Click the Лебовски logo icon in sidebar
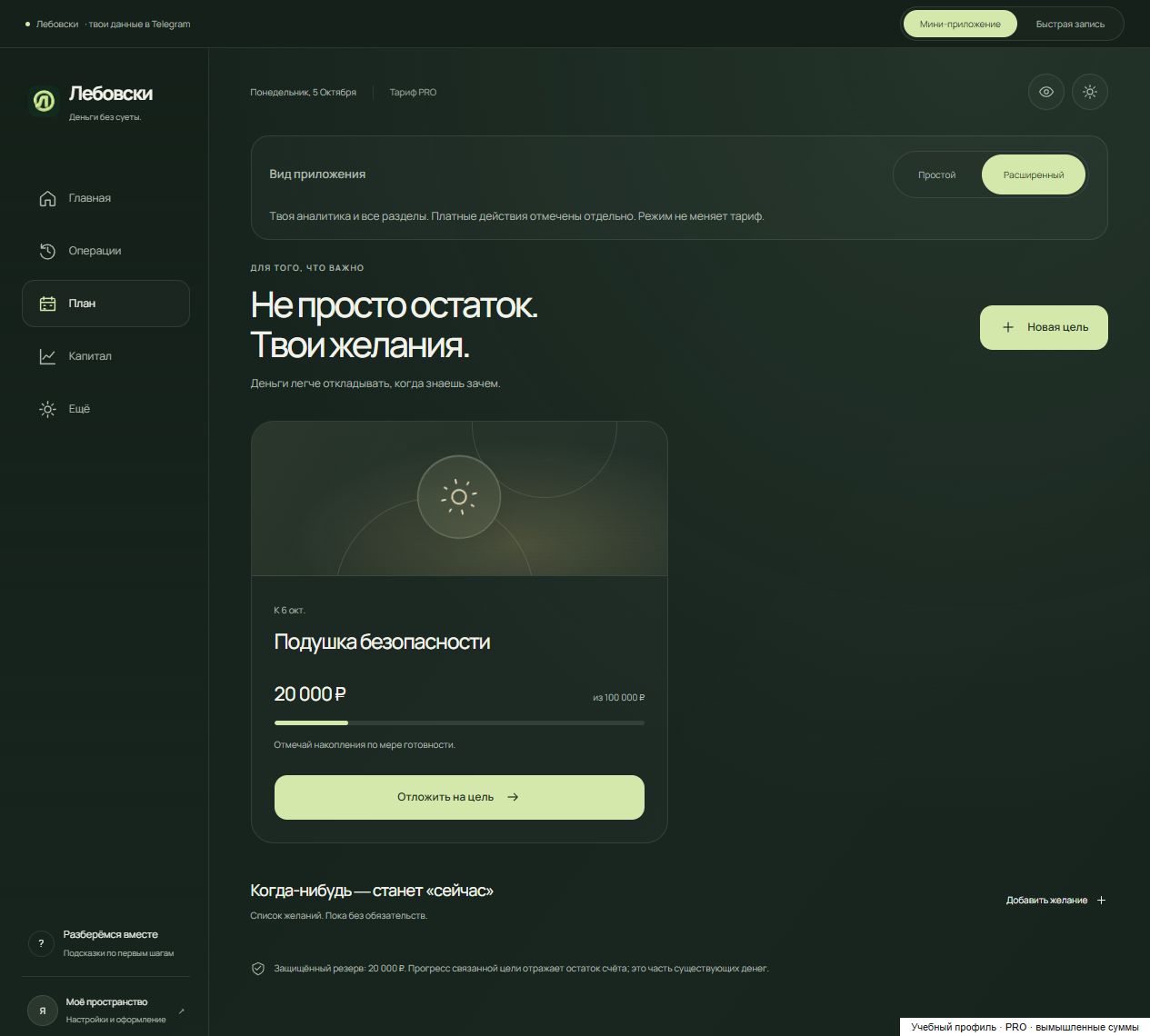 pos(43,101)
